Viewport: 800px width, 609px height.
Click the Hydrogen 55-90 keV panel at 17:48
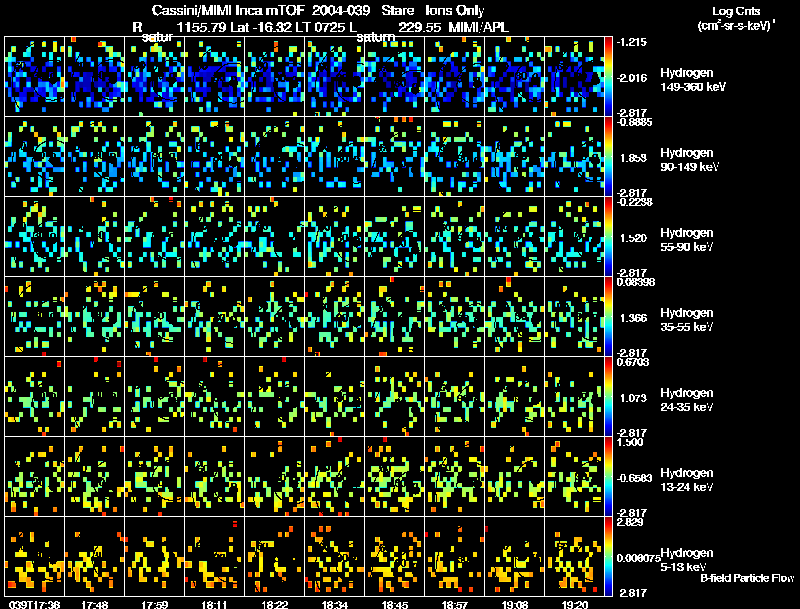[x=95, y=237]
